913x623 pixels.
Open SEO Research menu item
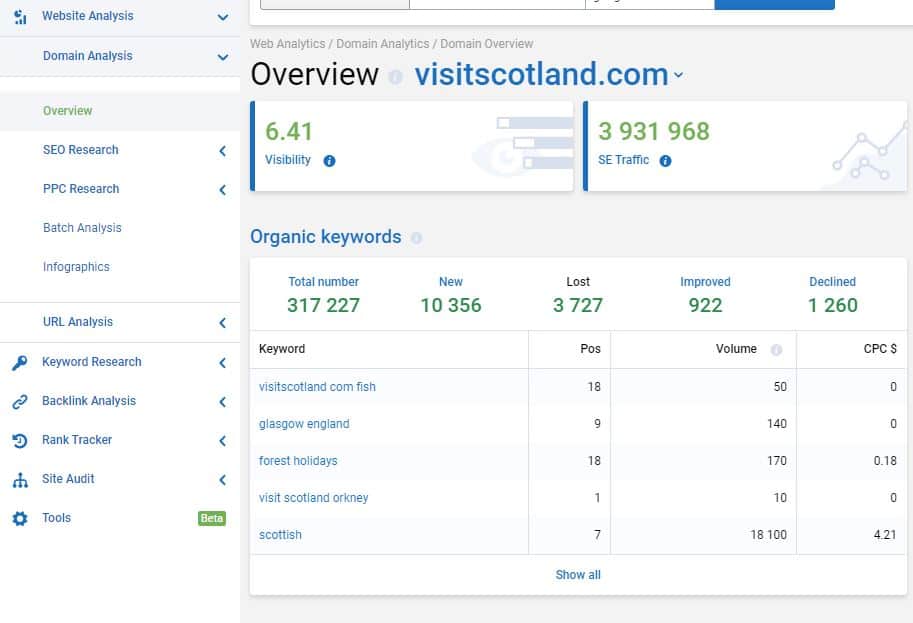pos(80,150)
